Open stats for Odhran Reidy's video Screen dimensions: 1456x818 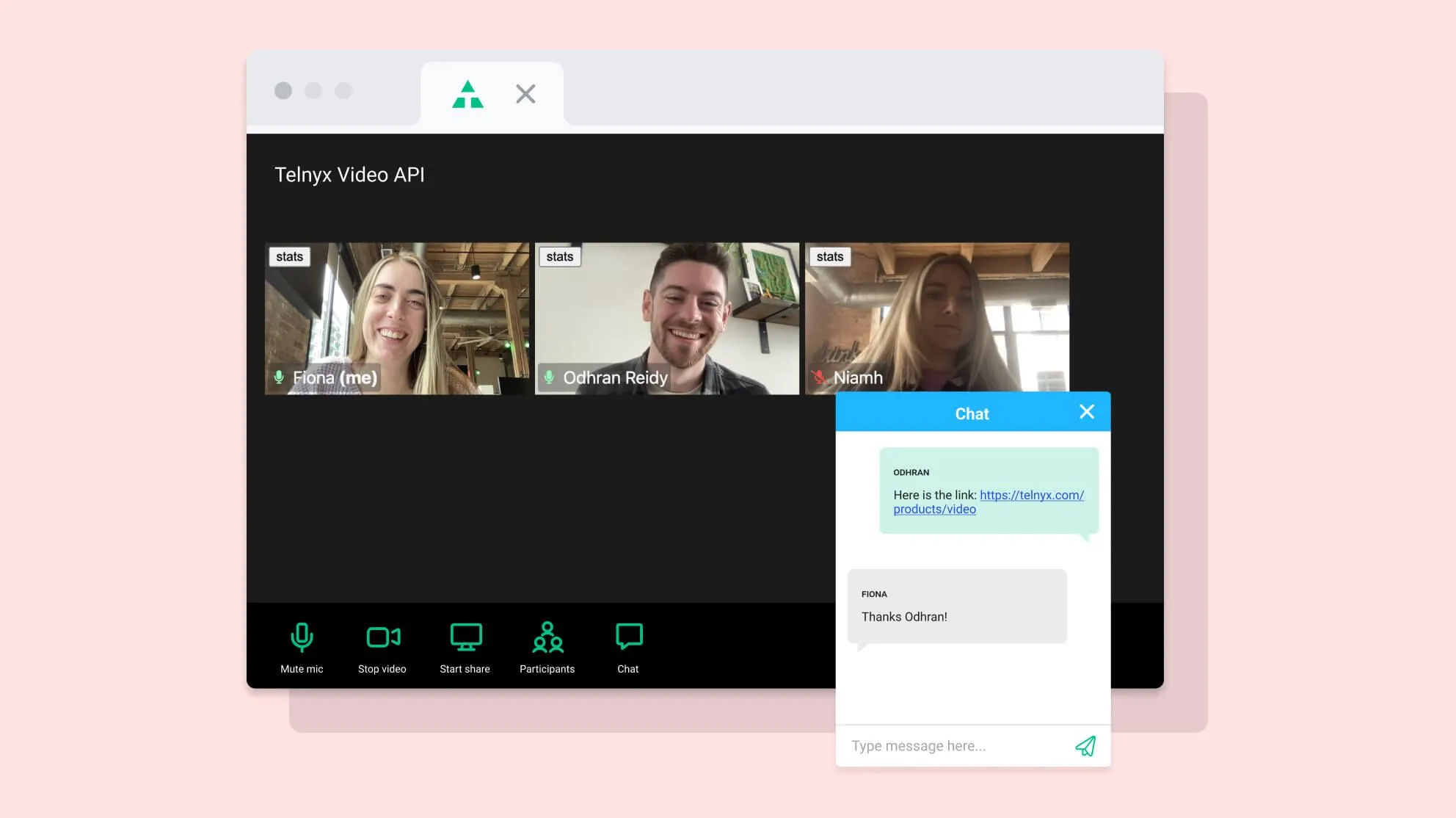[x=559, y=256]
